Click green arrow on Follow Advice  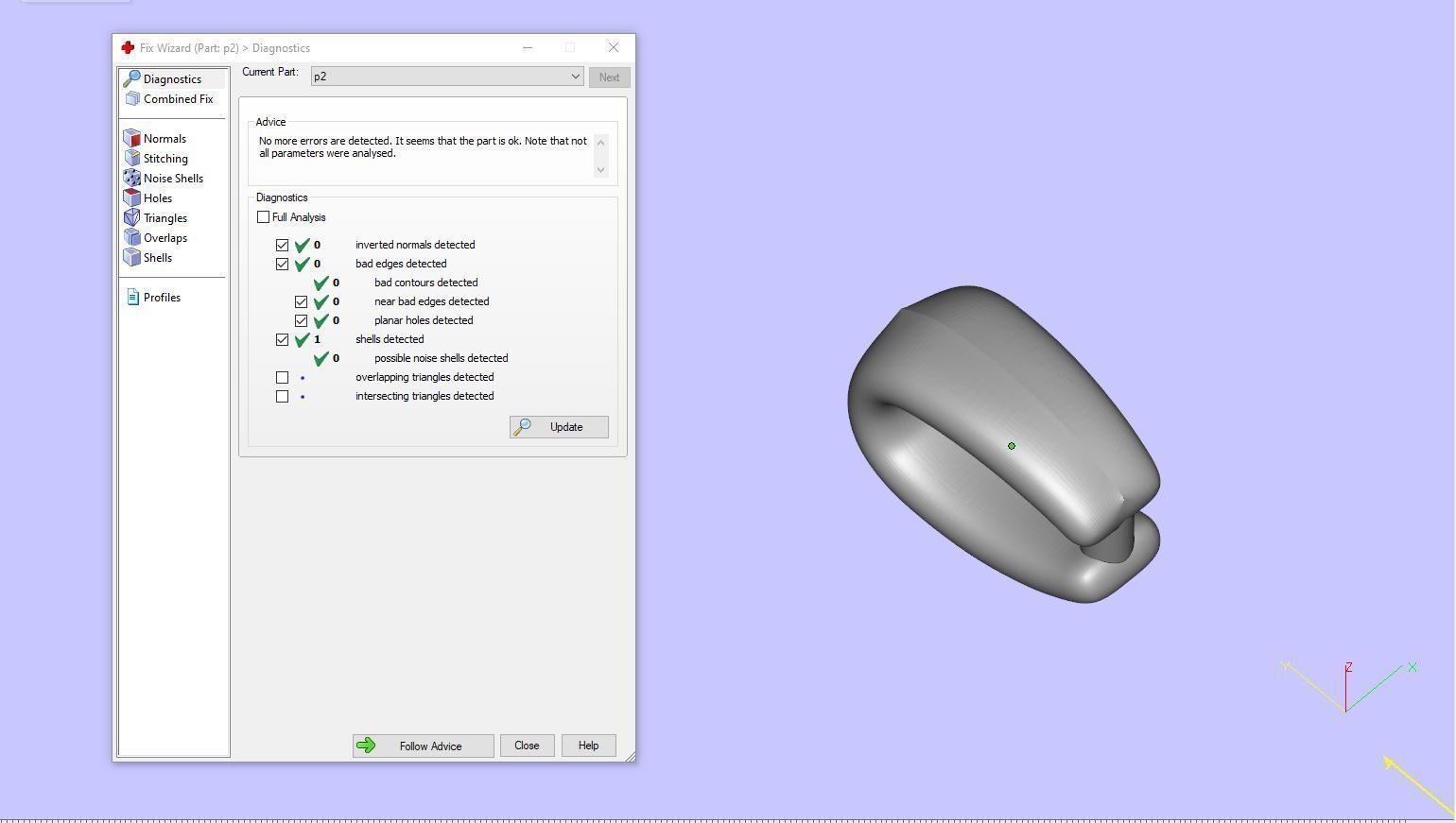pyautogui.click(x=366, y=746)
